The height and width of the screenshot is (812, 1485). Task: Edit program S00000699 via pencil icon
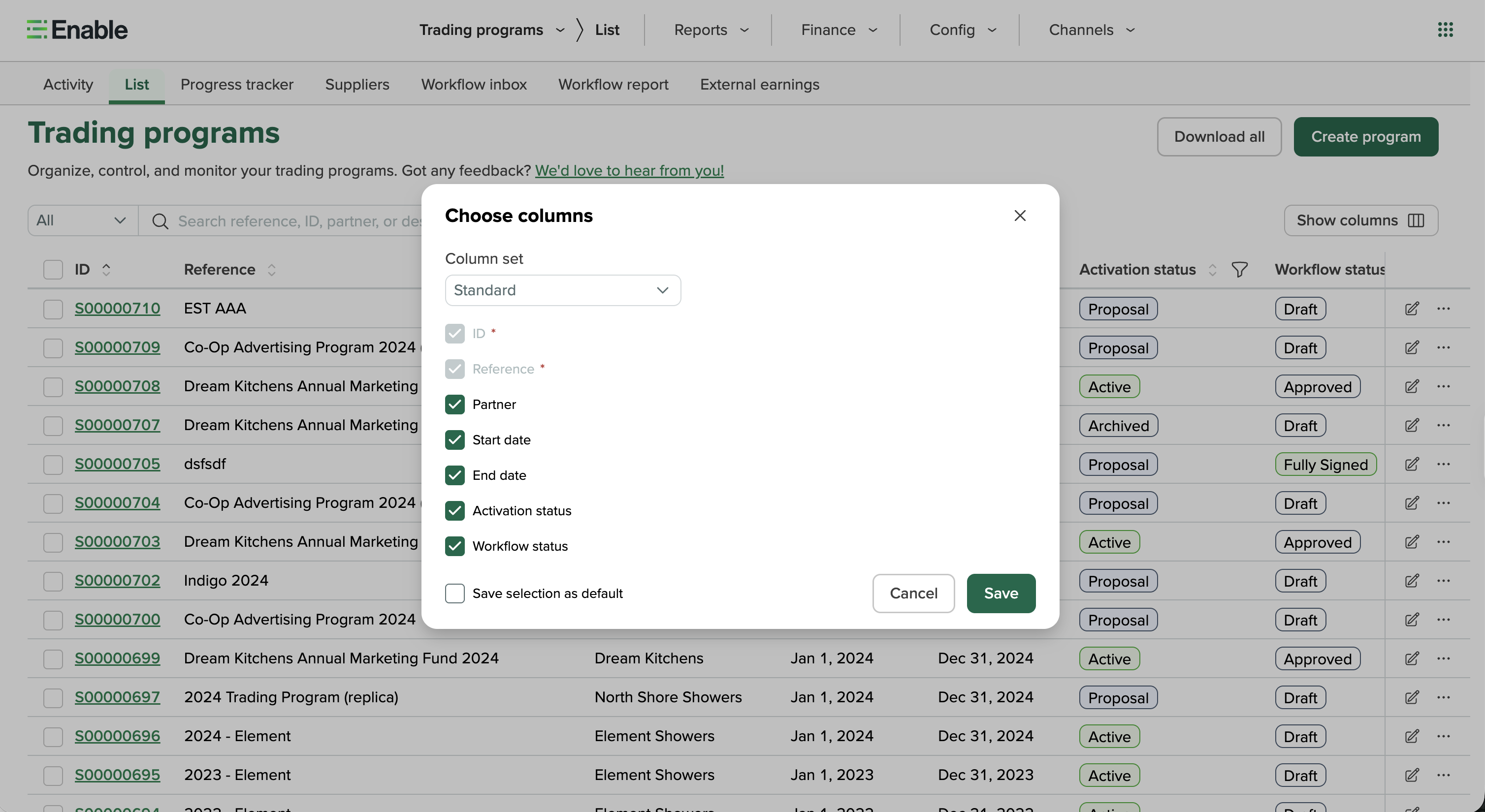pyautogui.click(x=1411, y=658)
